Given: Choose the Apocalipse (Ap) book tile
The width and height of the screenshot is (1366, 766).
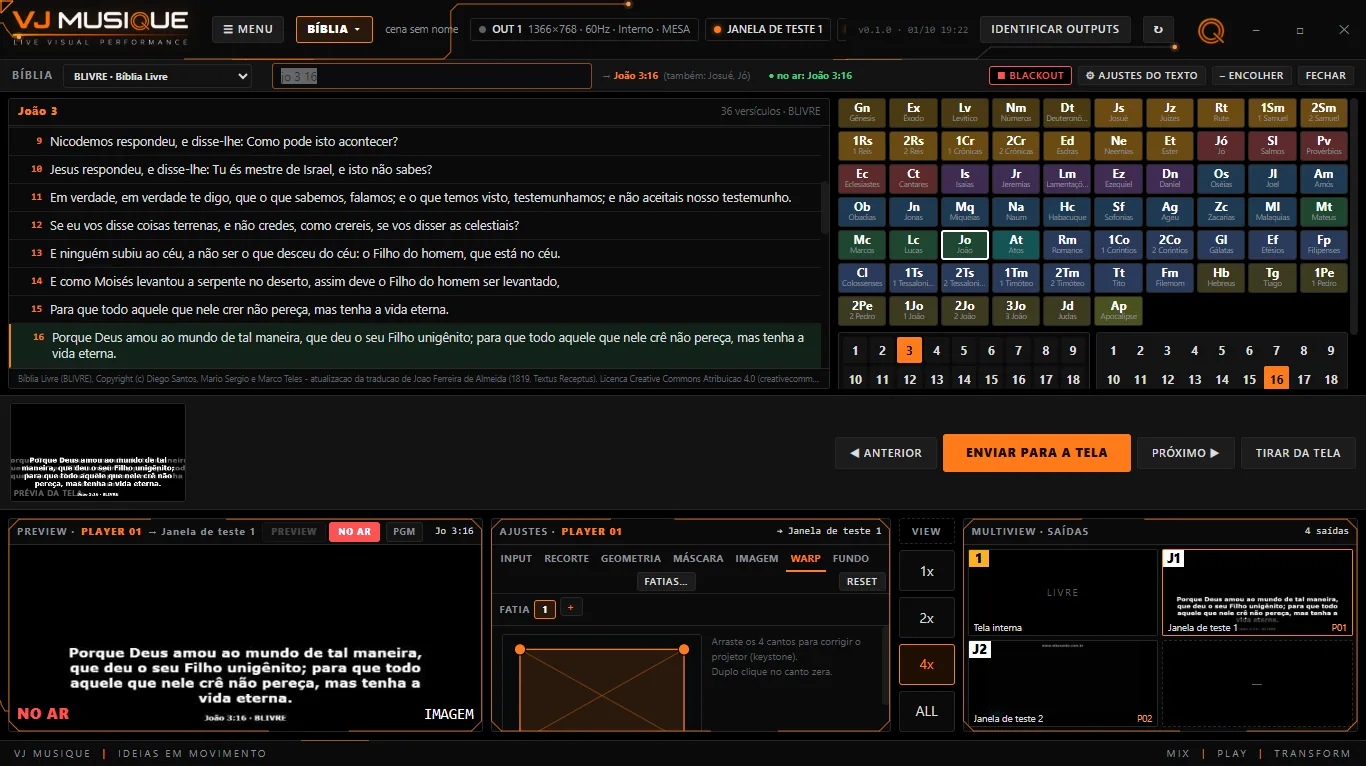Looking at the screenshot, I should tap(1119, 310).
